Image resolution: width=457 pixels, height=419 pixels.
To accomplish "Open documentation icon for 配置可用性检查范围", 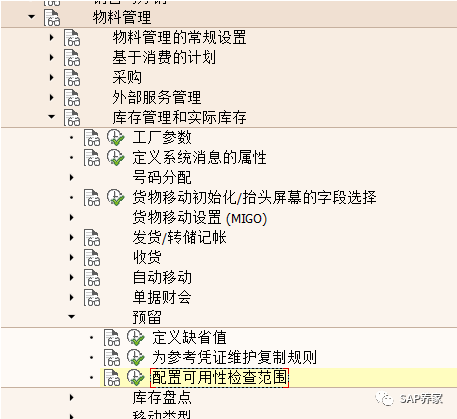I will [112, 378].
